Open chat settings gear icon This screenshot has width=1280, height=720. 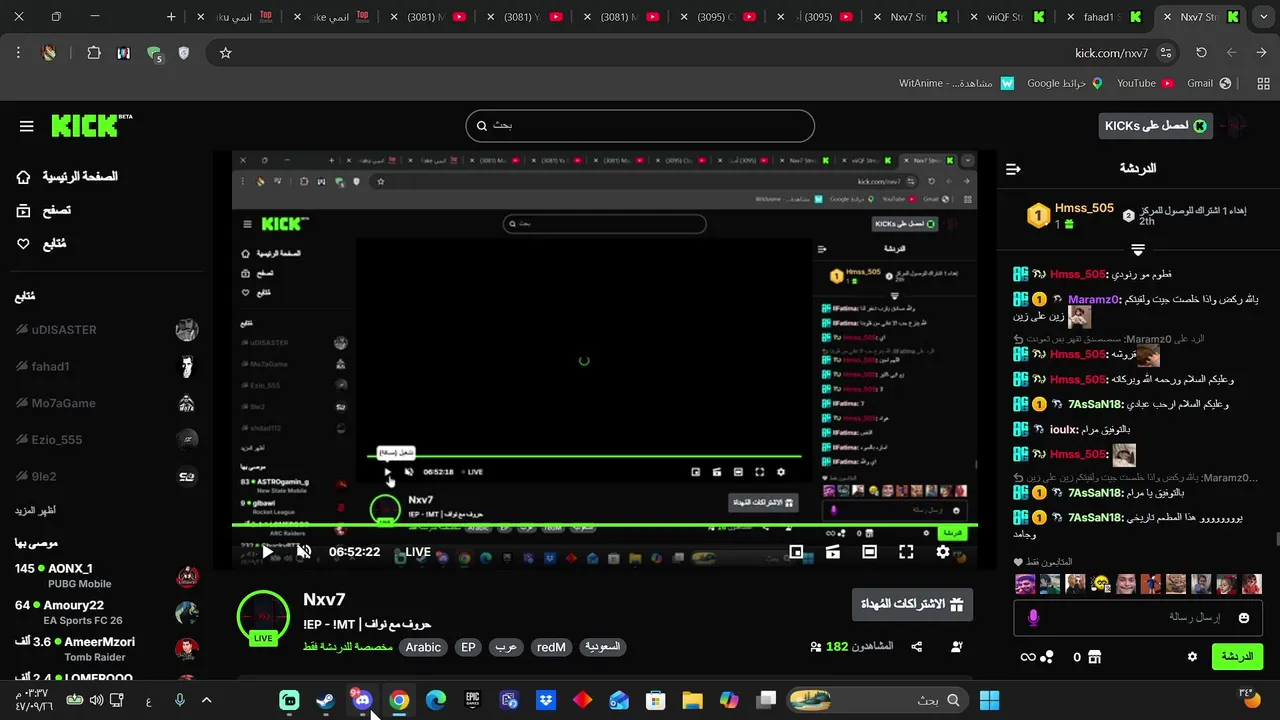[x=1192, y=657]
